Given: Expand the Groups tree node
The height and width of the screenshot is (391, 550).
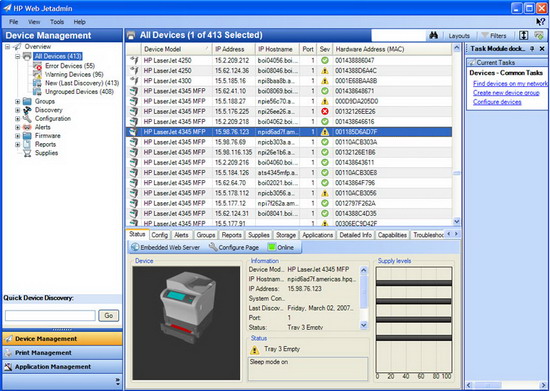Looking at the screenshot, I should pyautogui.click(x=18, y=102).
